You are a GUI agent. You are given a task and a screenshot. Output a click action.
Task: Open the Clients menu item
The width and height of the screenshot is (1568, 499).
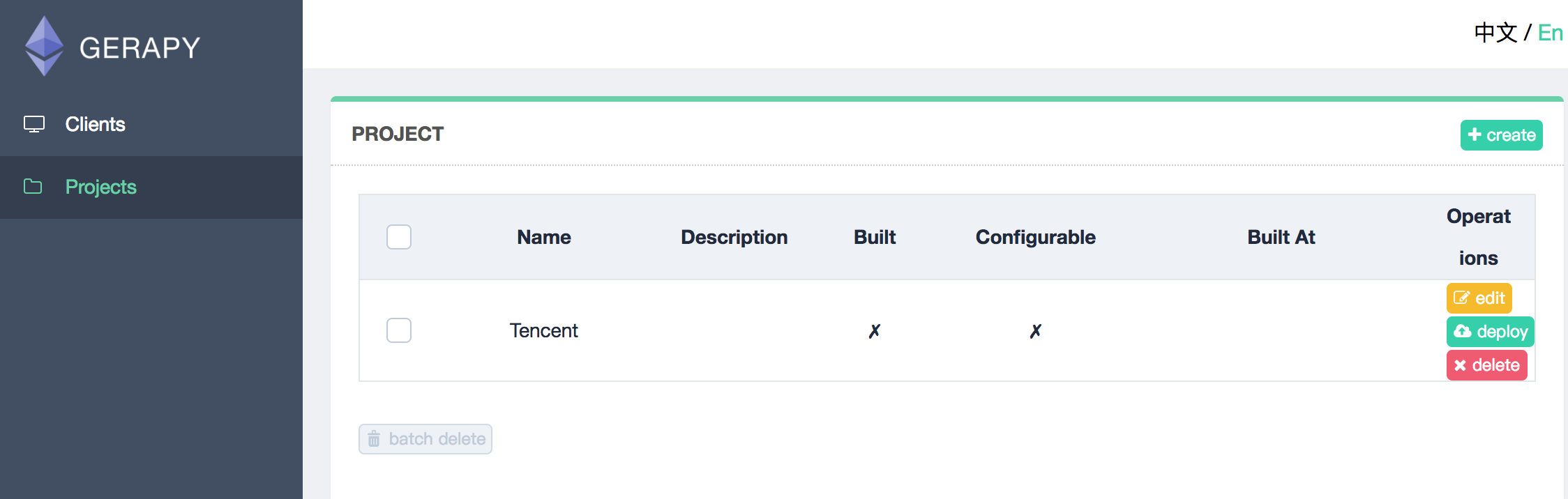pyautogui.click(x=95, y=124)
